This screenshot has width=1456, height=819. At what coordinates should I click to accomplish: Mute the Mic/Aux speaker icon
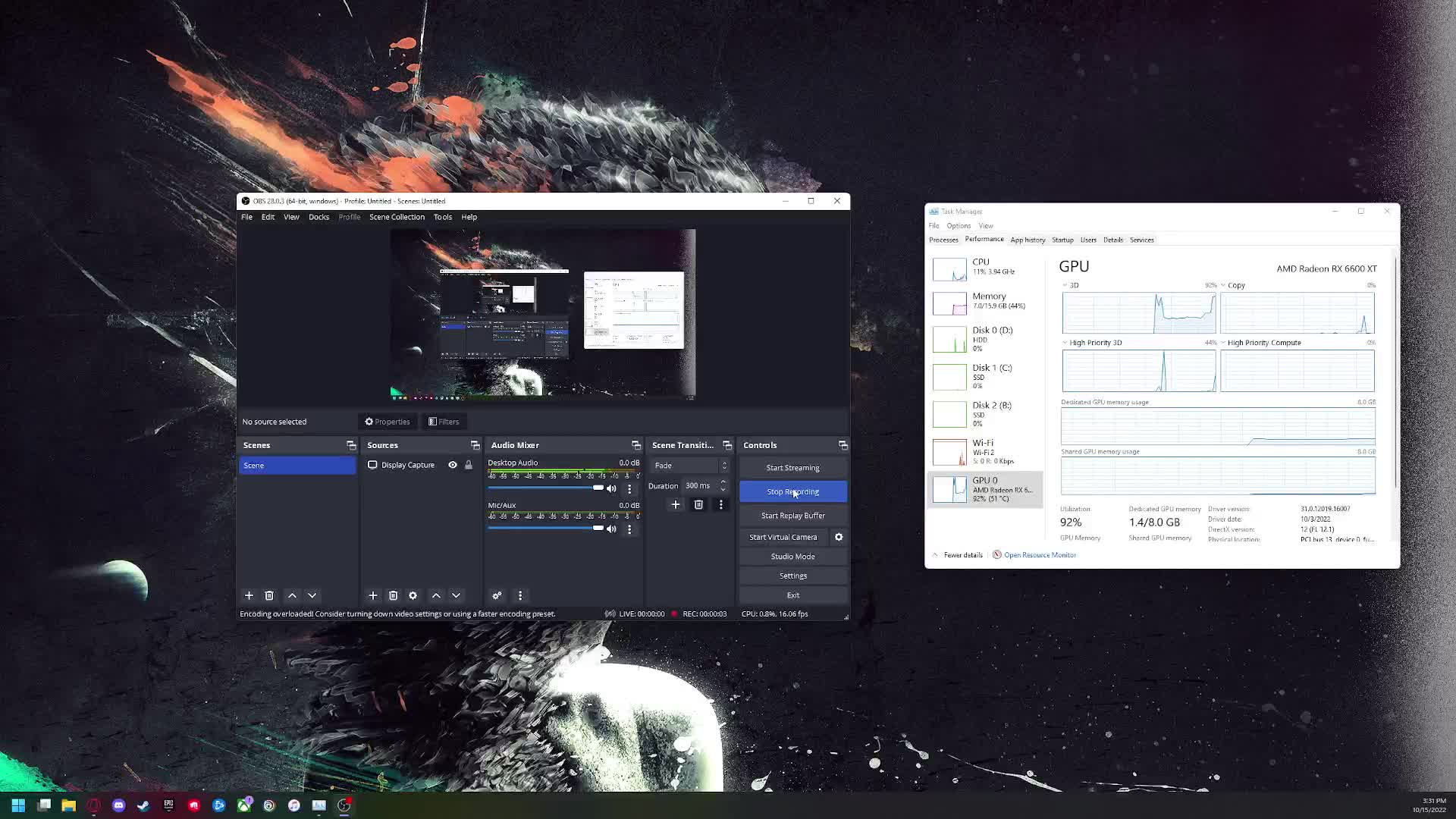pyautogui.click(x=611, y=529)
